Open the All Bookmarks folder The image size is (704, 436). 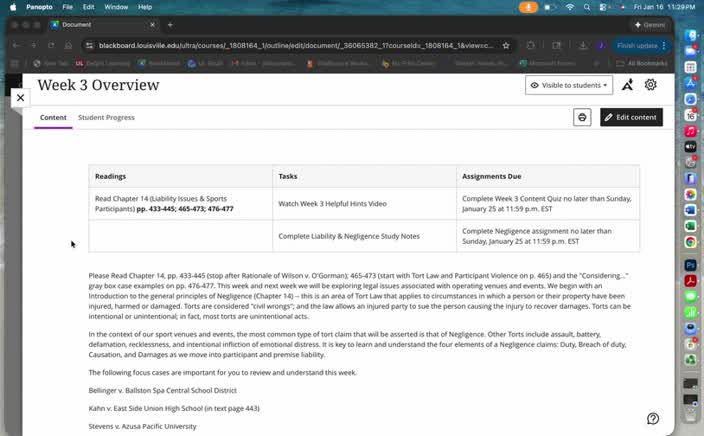tap(642, 63)
